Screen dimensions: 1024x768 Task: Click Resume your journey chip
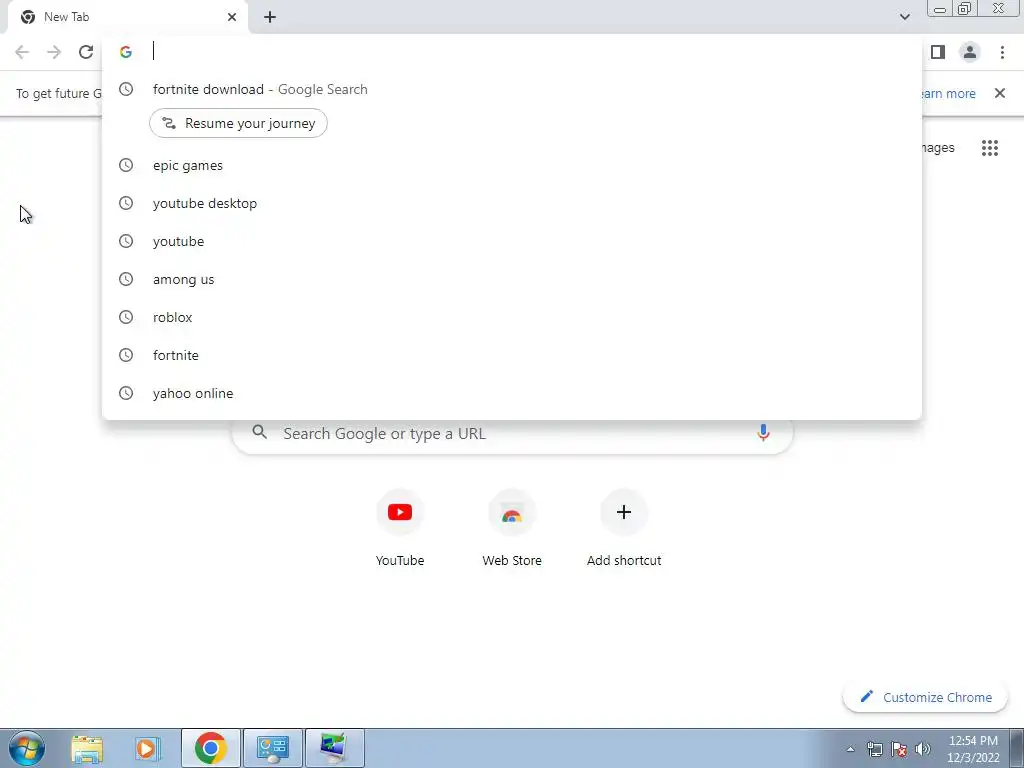click(238, 123)
